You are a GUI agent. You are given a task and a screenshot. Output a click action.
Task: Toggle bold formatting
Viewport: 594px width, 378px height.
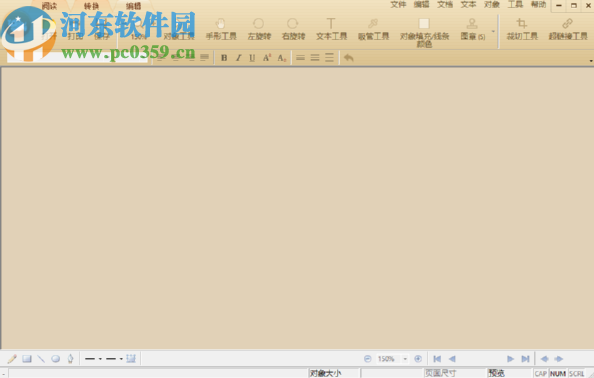click(x=224, y=58)
